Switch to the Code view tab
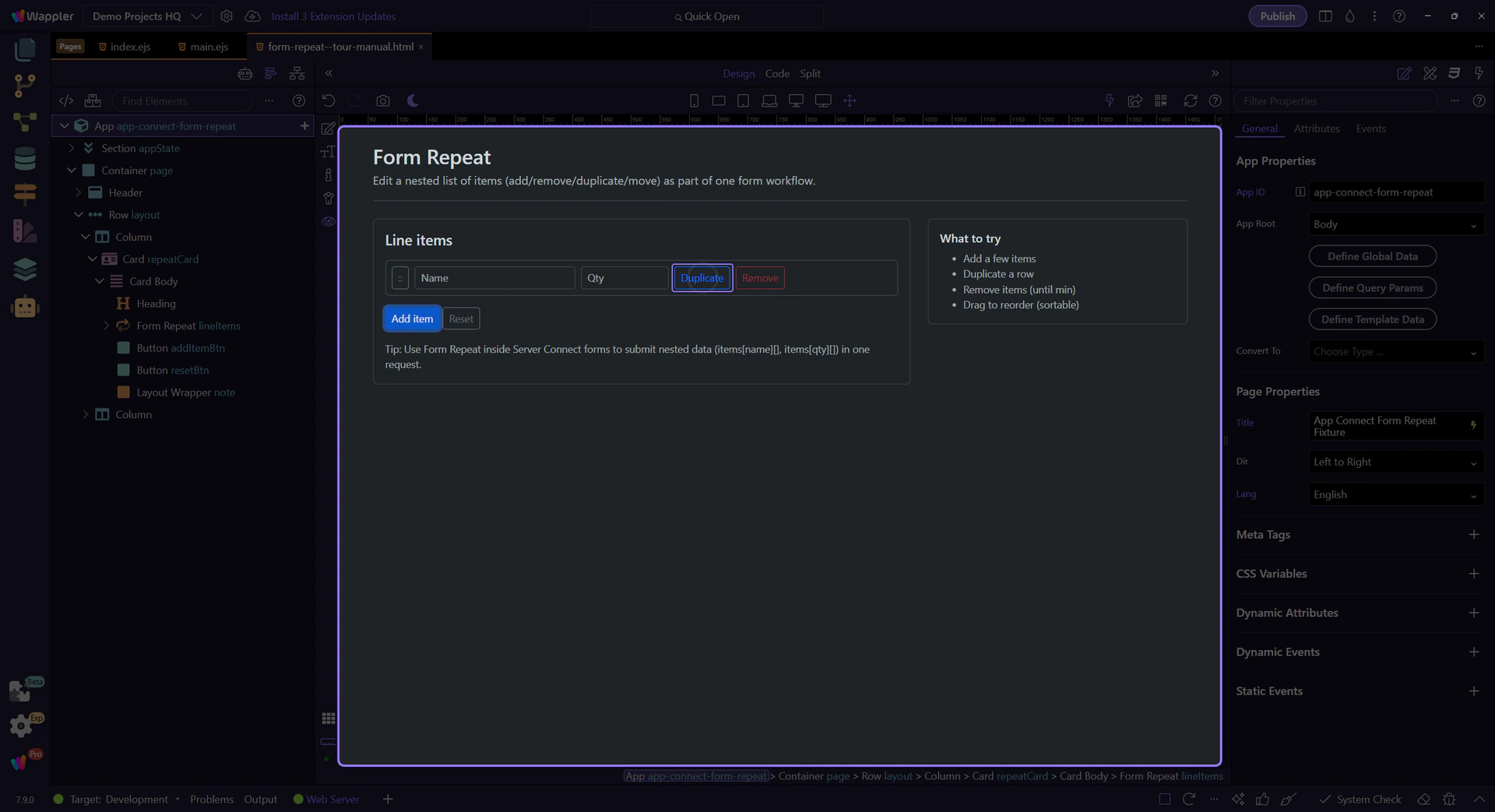This screenshot has width=1495, height=812. pyautogui.click(x=776, y=73)
